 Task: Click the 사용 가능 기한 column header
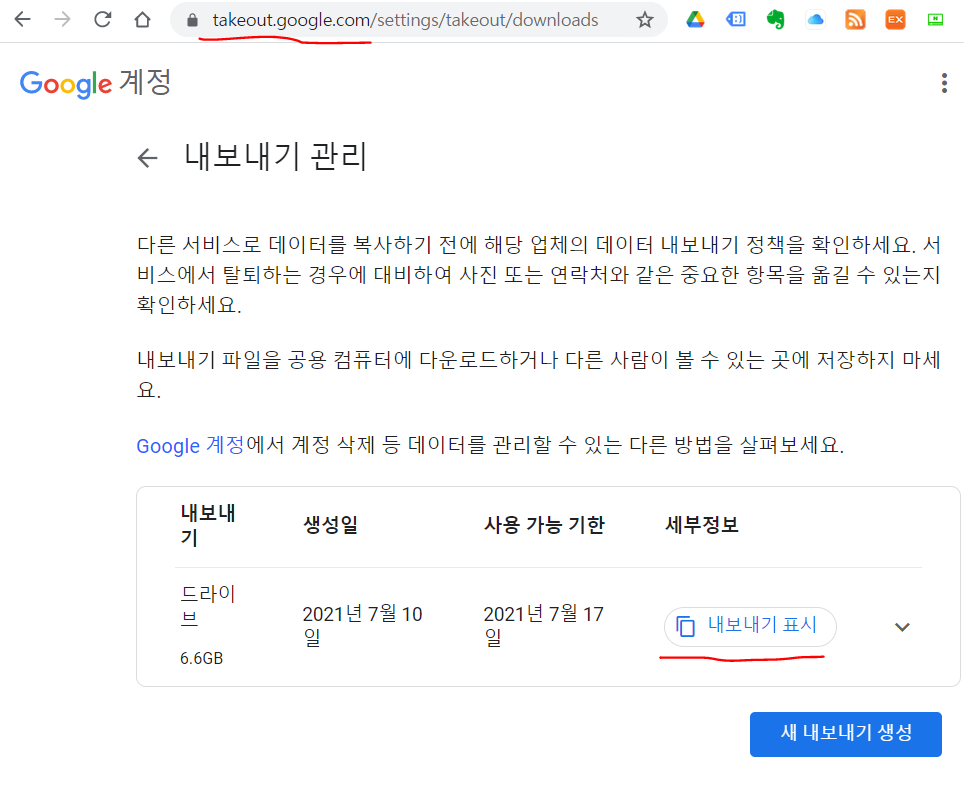click(544, 525)
